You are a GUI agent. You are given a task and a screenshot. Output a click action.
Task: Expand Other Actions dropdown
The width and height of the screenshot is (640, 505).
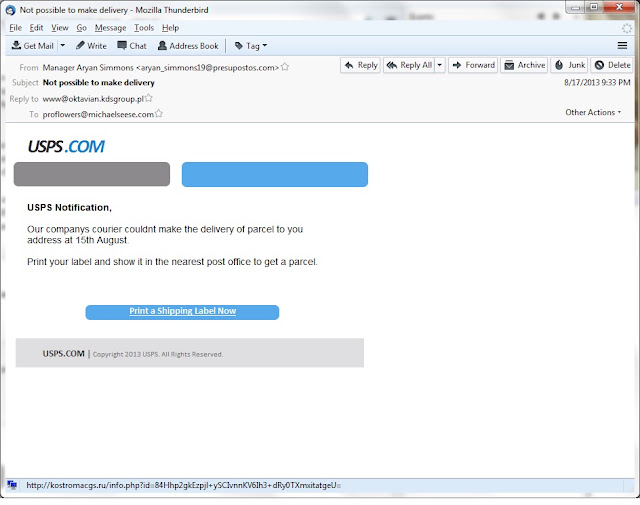coord(593,112)
